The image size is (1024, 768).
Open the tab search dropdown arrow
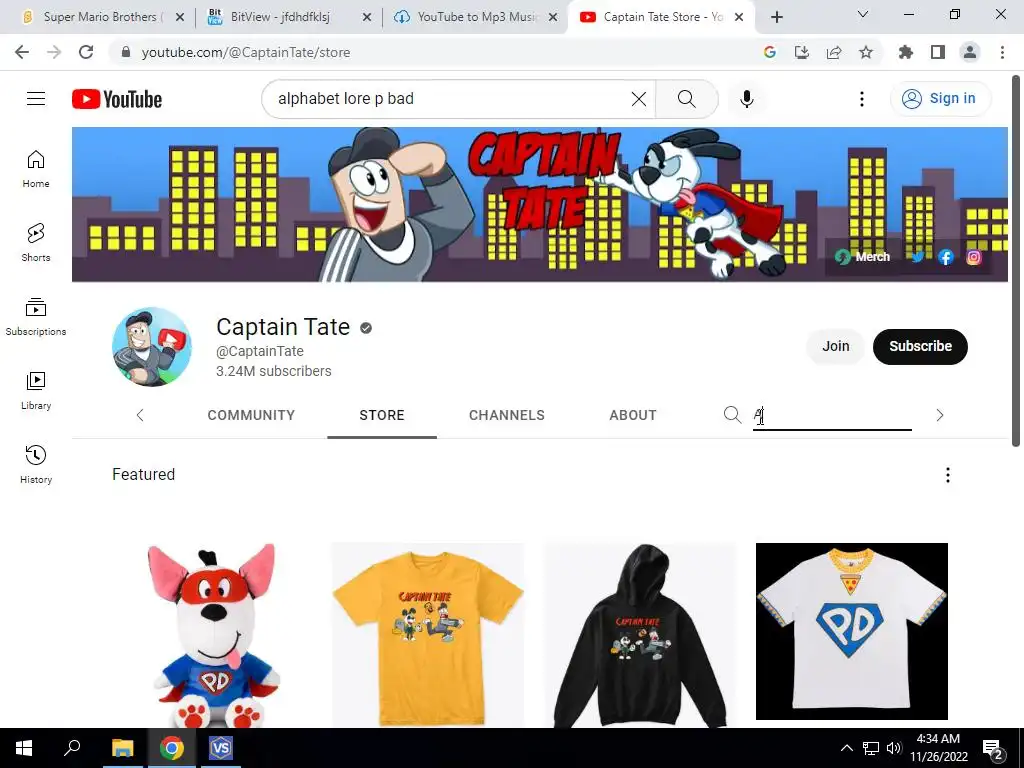pyautogui.click(x=863, y=14)
